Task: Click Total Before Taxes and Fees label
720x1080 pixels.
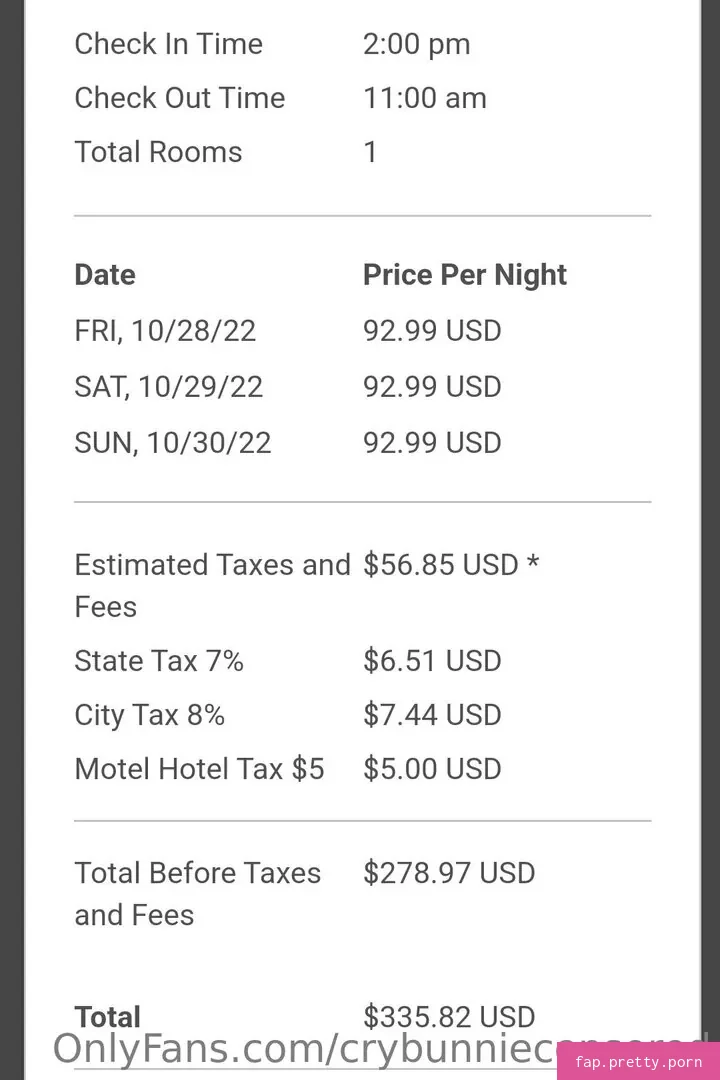Action: click(198, 894)
